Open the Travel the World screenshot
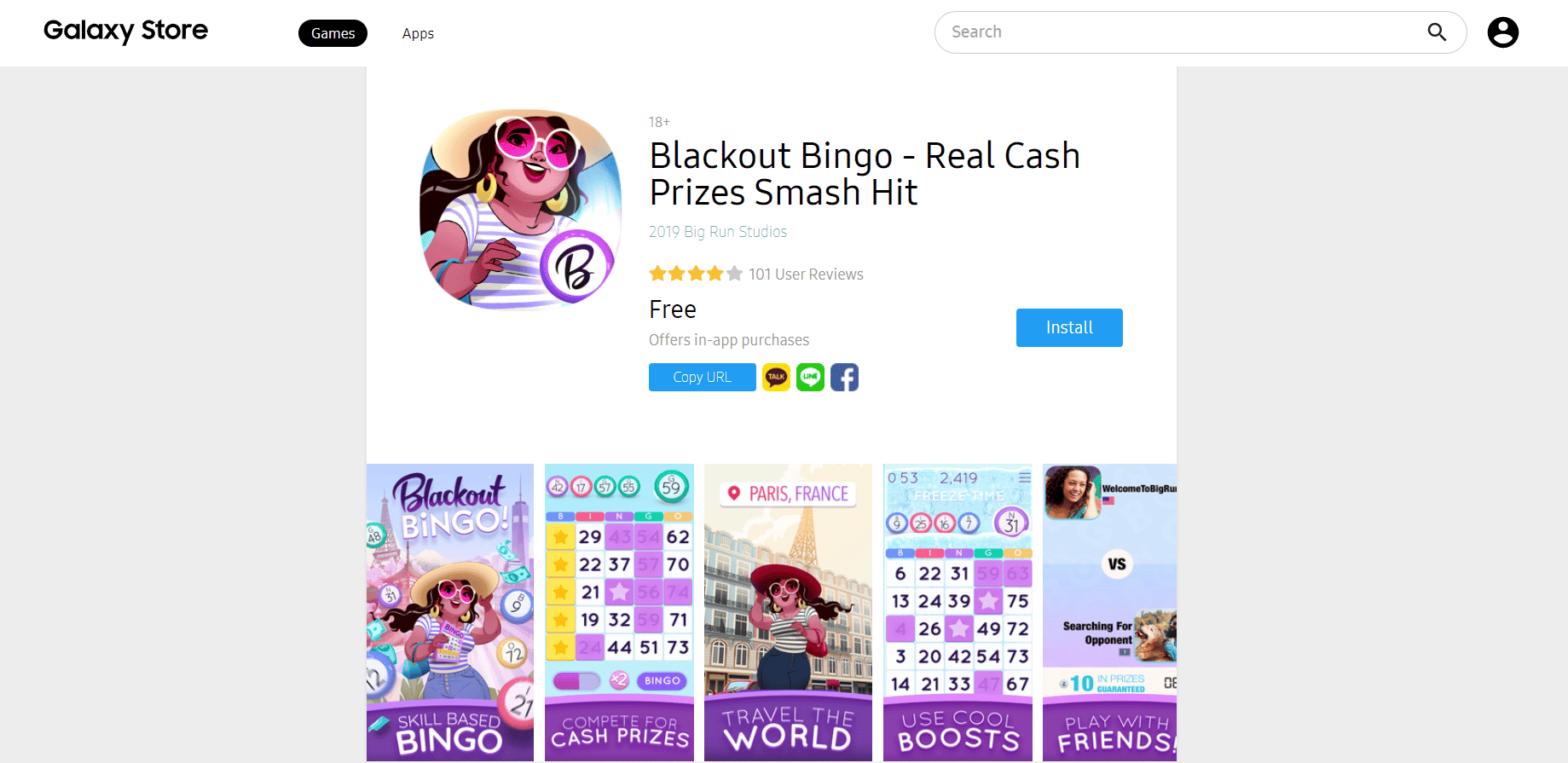The height and width of the screenshot is (763, 1568). 788,612
